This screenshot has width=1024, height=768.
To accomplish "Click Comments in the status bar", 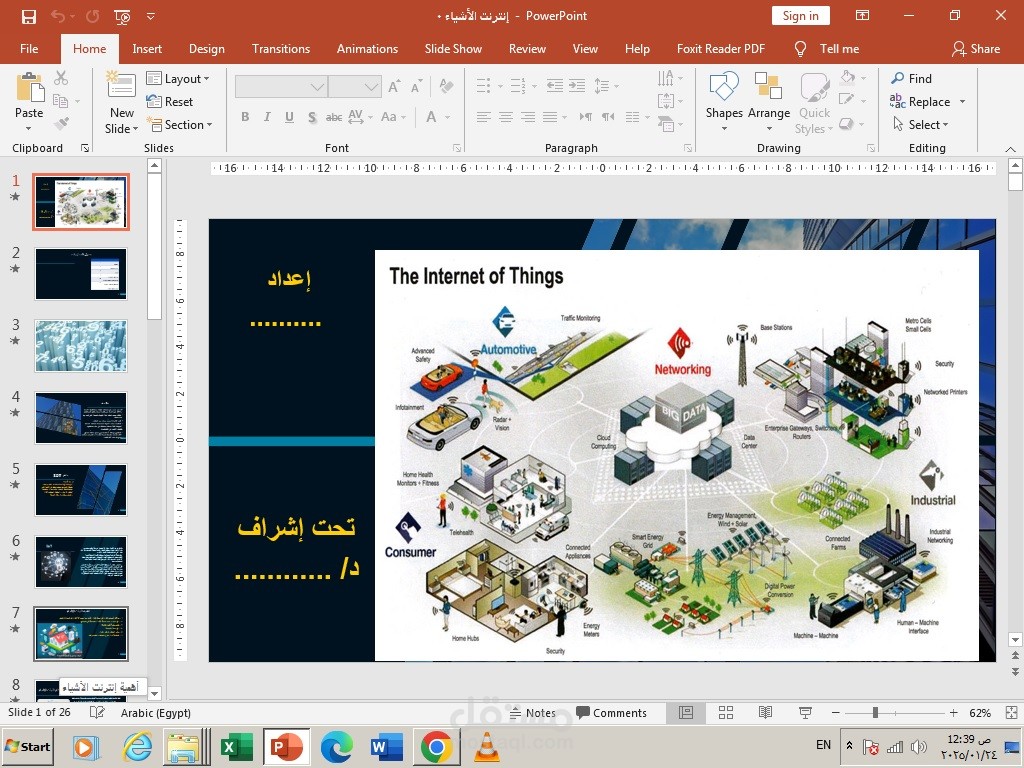I will coord(611,713).
